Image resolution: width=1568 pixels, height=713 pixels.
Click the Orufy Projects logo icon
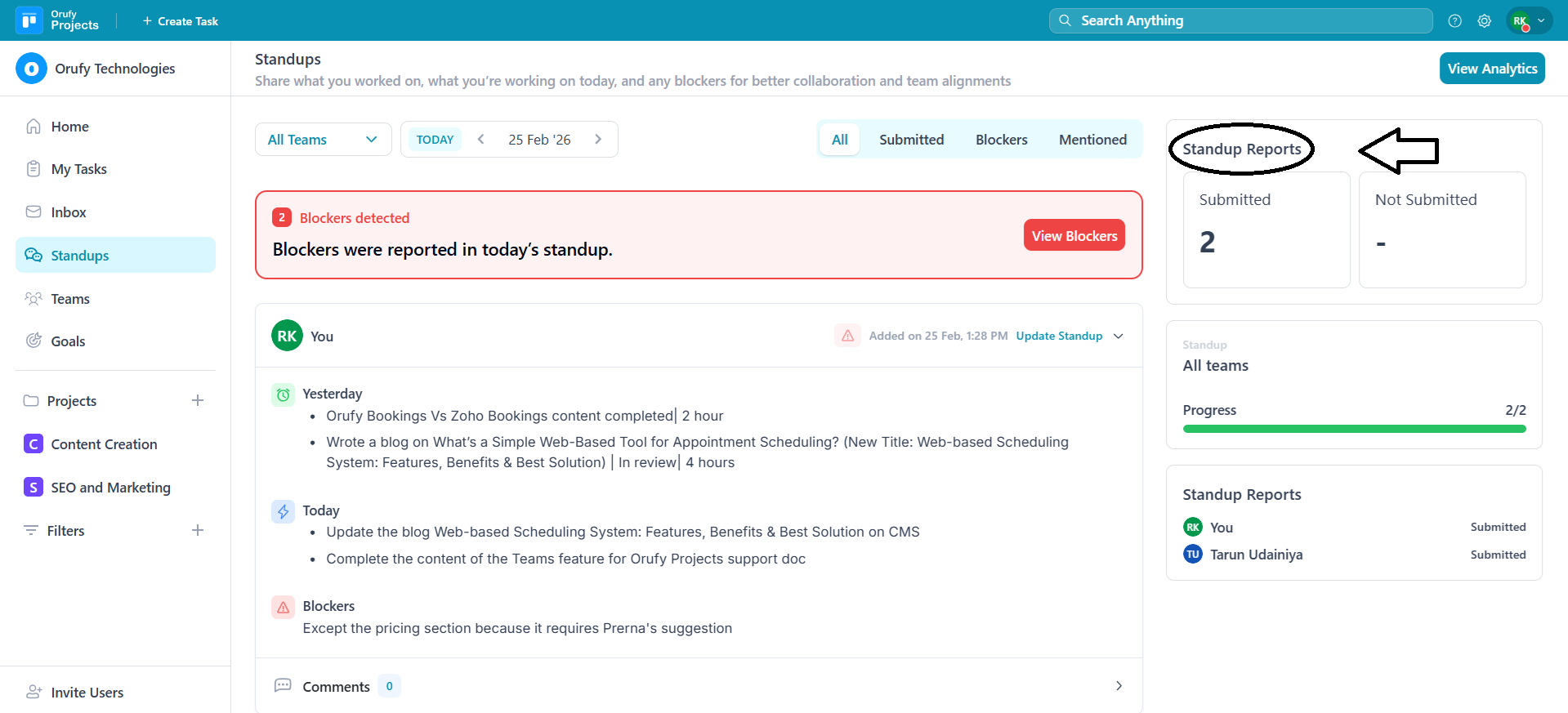click(x=29, y=20)
